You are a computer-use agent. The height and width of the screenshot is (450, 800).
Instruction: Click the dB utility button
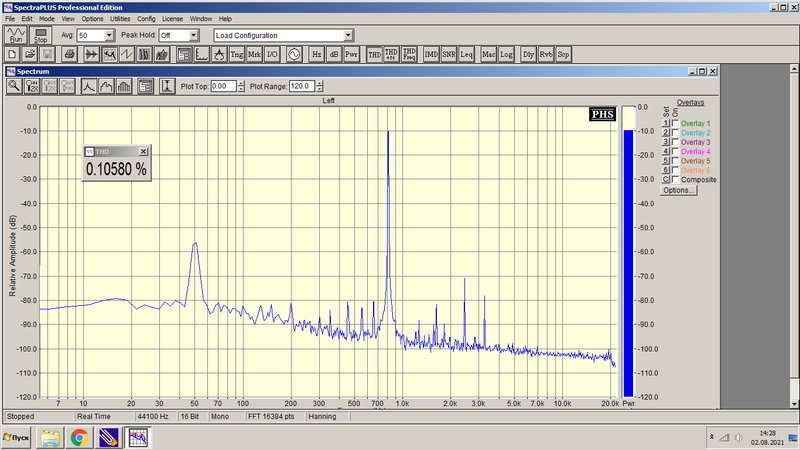point(334,54)
